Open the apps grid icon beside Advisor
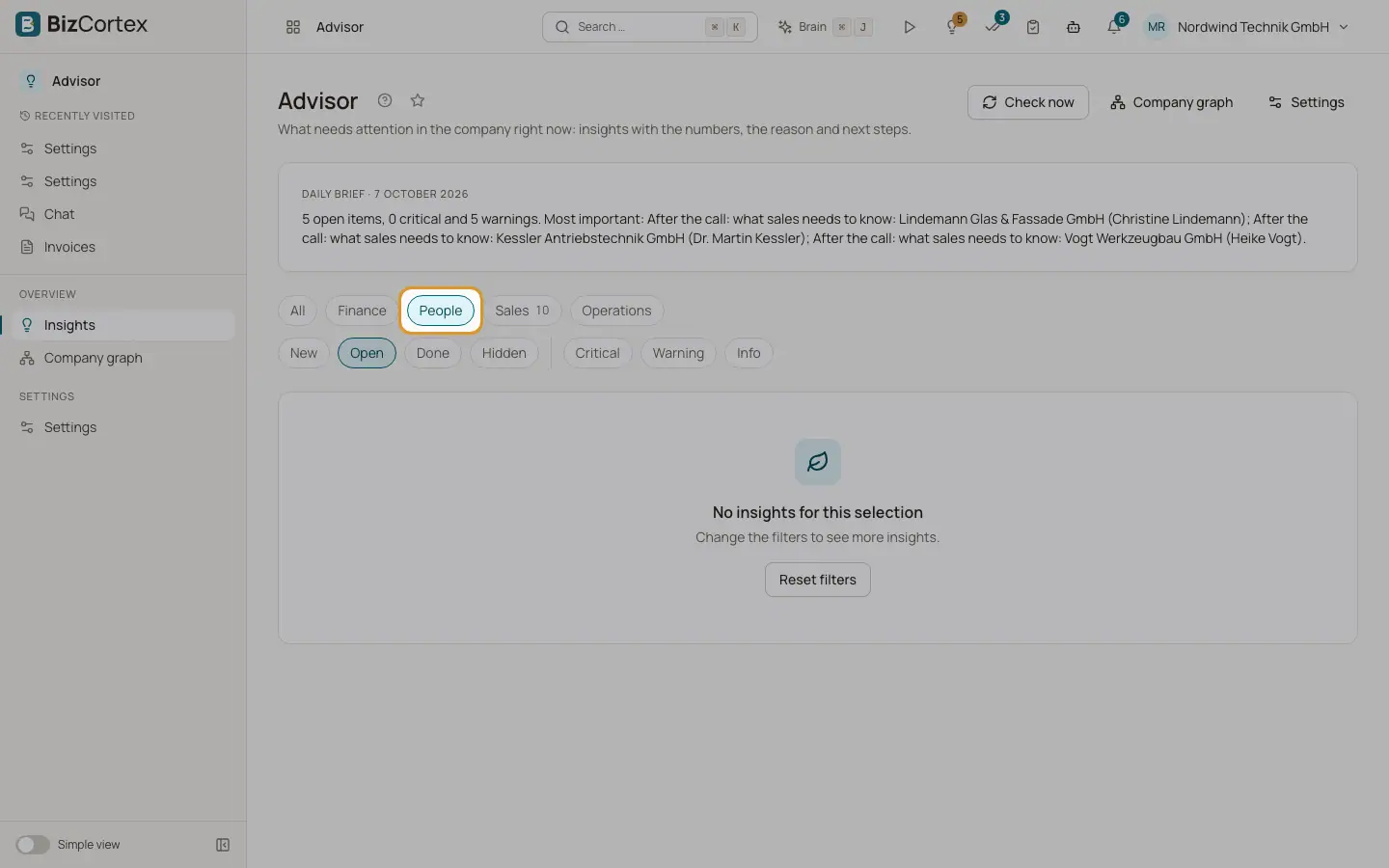This screenshot has width=1389, height=868. (x=293, y=27)
